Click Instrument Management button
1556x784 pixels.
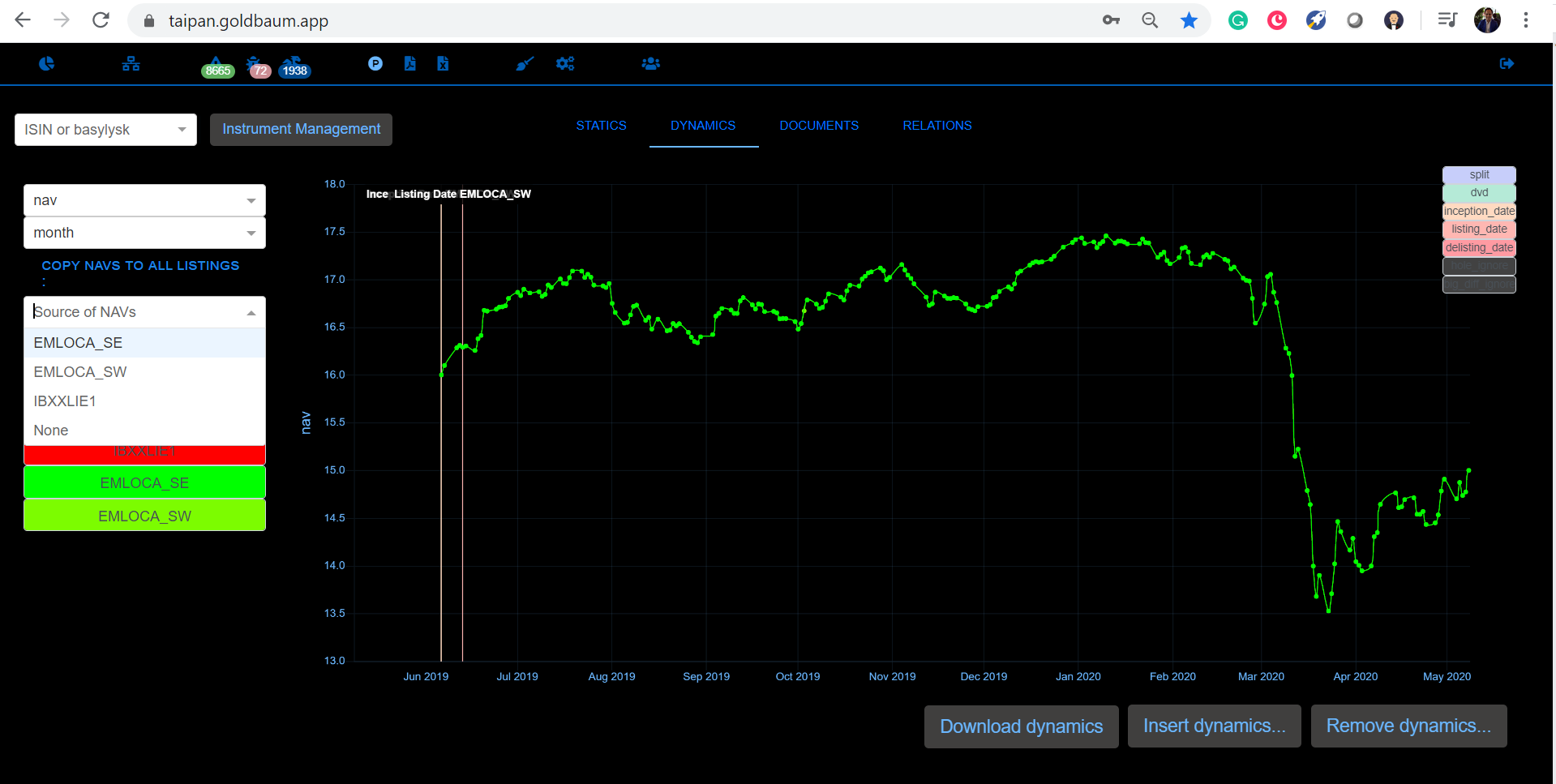point(301,130)
